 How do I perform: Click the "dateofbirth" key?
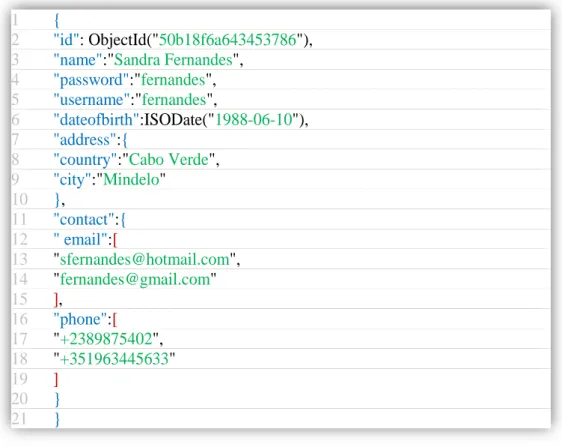pos(96,120)
